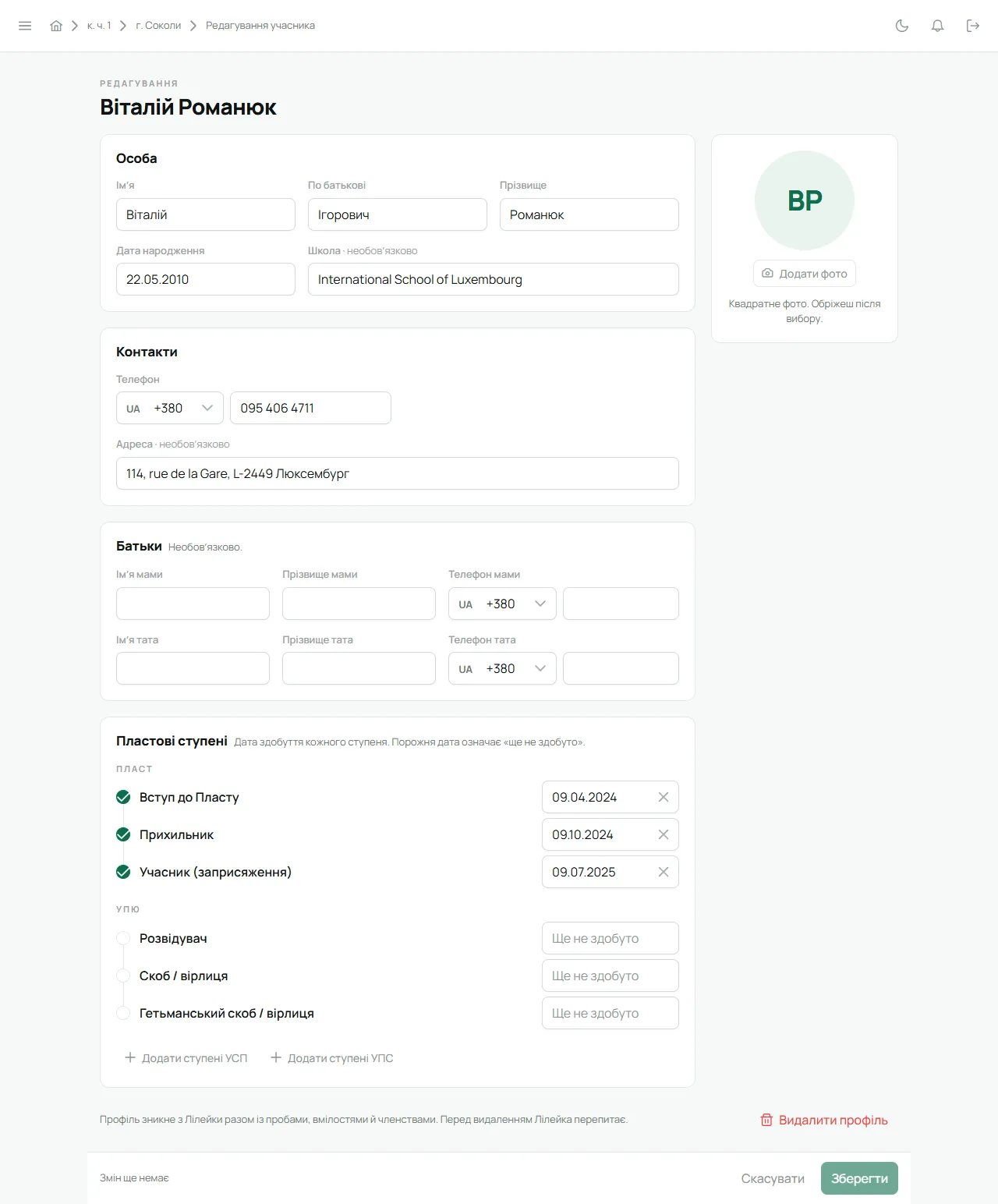Click the Гетьманський скоб / вірлиця date field
This screenshot has width=998, height=1204.
point(610,1013)
